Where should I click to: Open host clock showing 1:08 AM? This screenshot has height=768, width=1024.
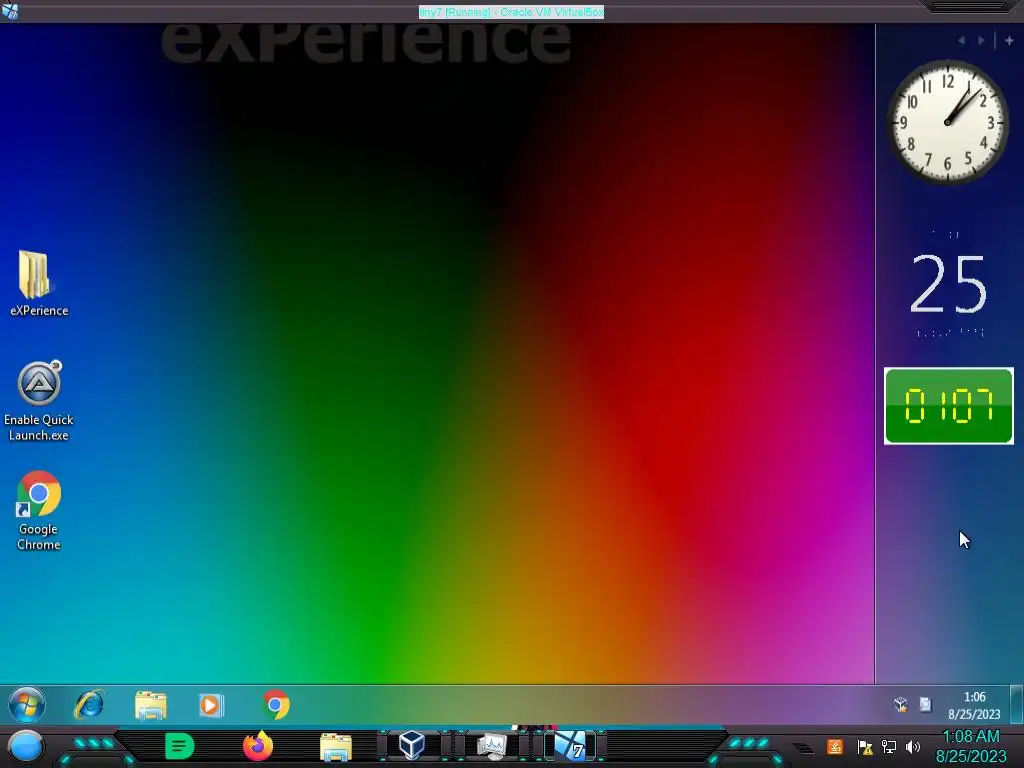[971, 746]
